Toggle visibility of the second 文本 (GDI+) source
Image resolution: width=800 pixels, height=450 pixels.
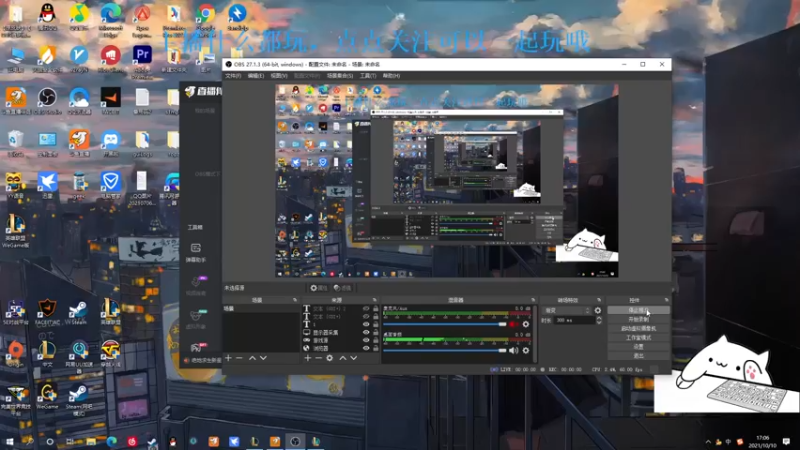366,316
